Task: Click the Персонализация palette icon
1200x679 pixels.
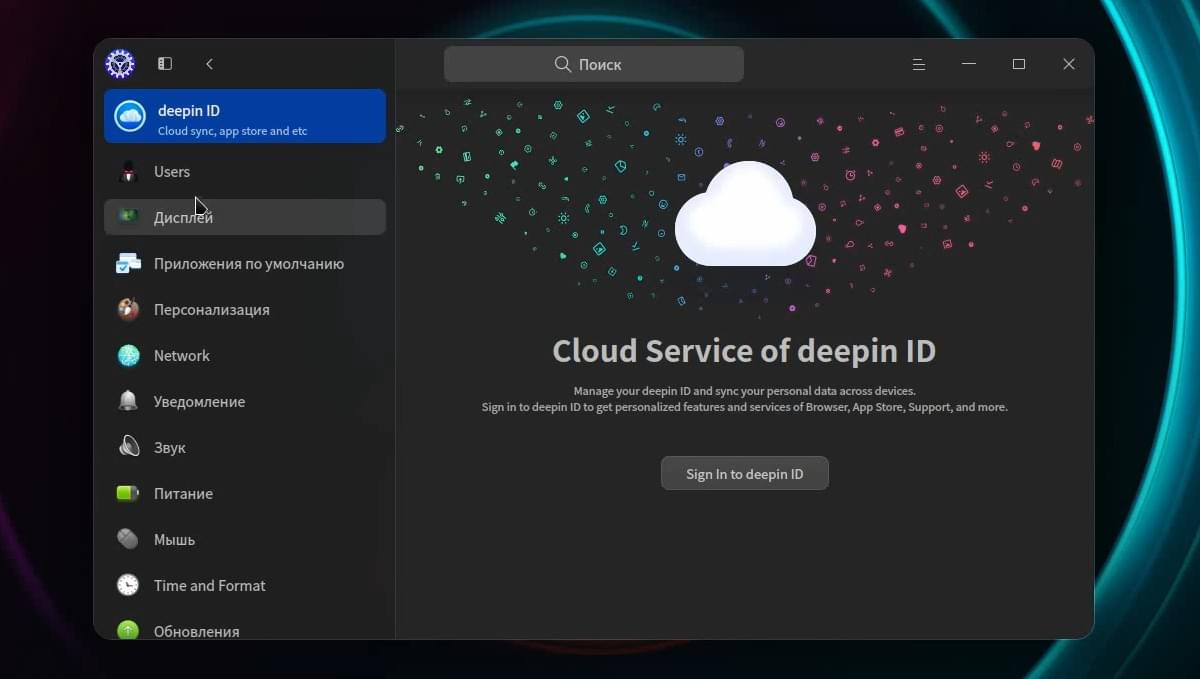Action: coord(128,310)
